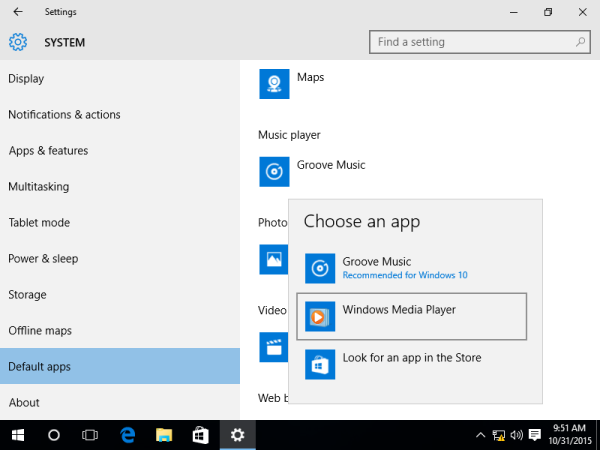
Task: Pick Look for an app in the Store
Action: coord(412,364)
